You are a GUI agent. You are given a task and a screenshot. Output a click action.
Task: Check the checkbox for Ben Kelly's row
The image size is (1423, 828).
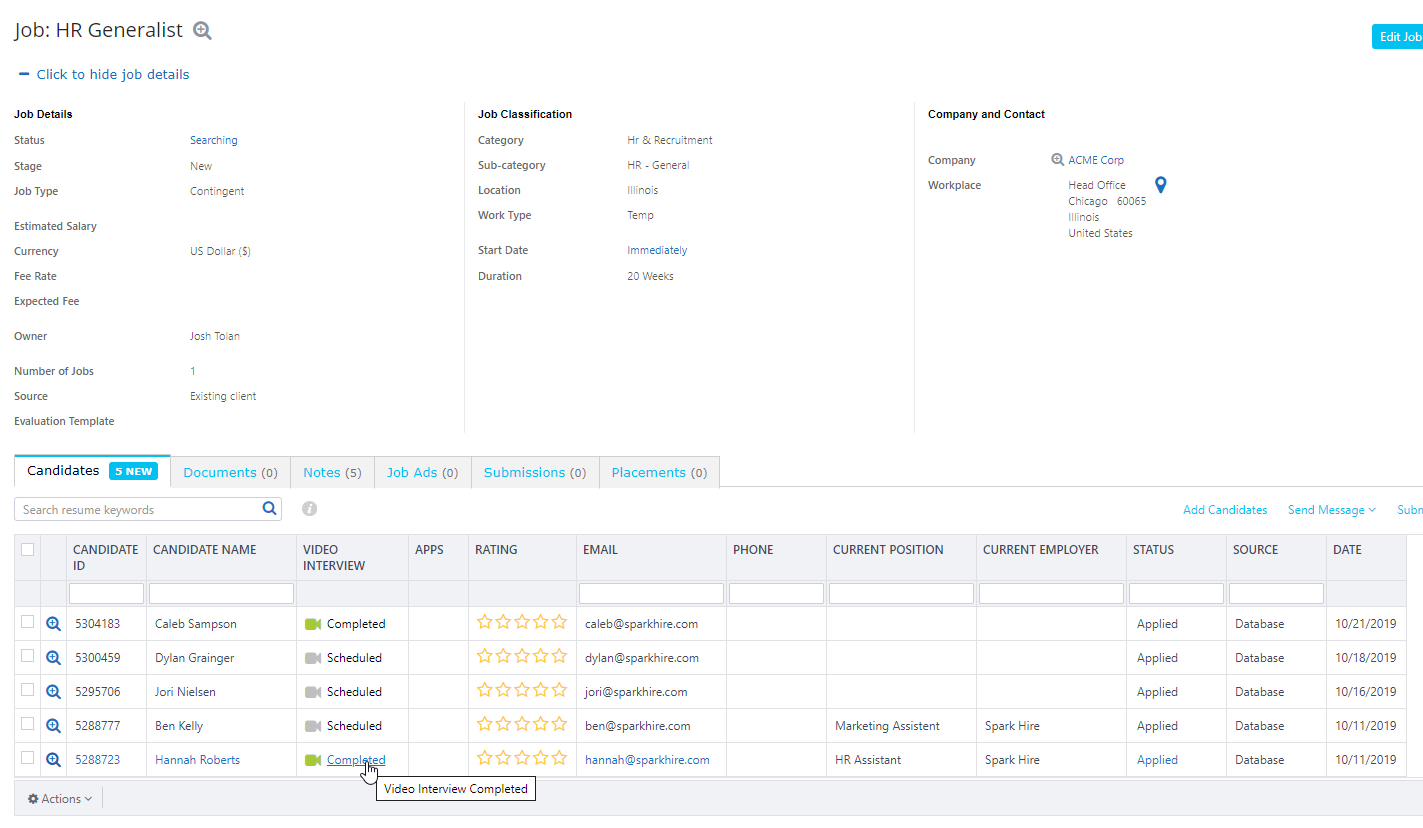[x=27, y=725]
